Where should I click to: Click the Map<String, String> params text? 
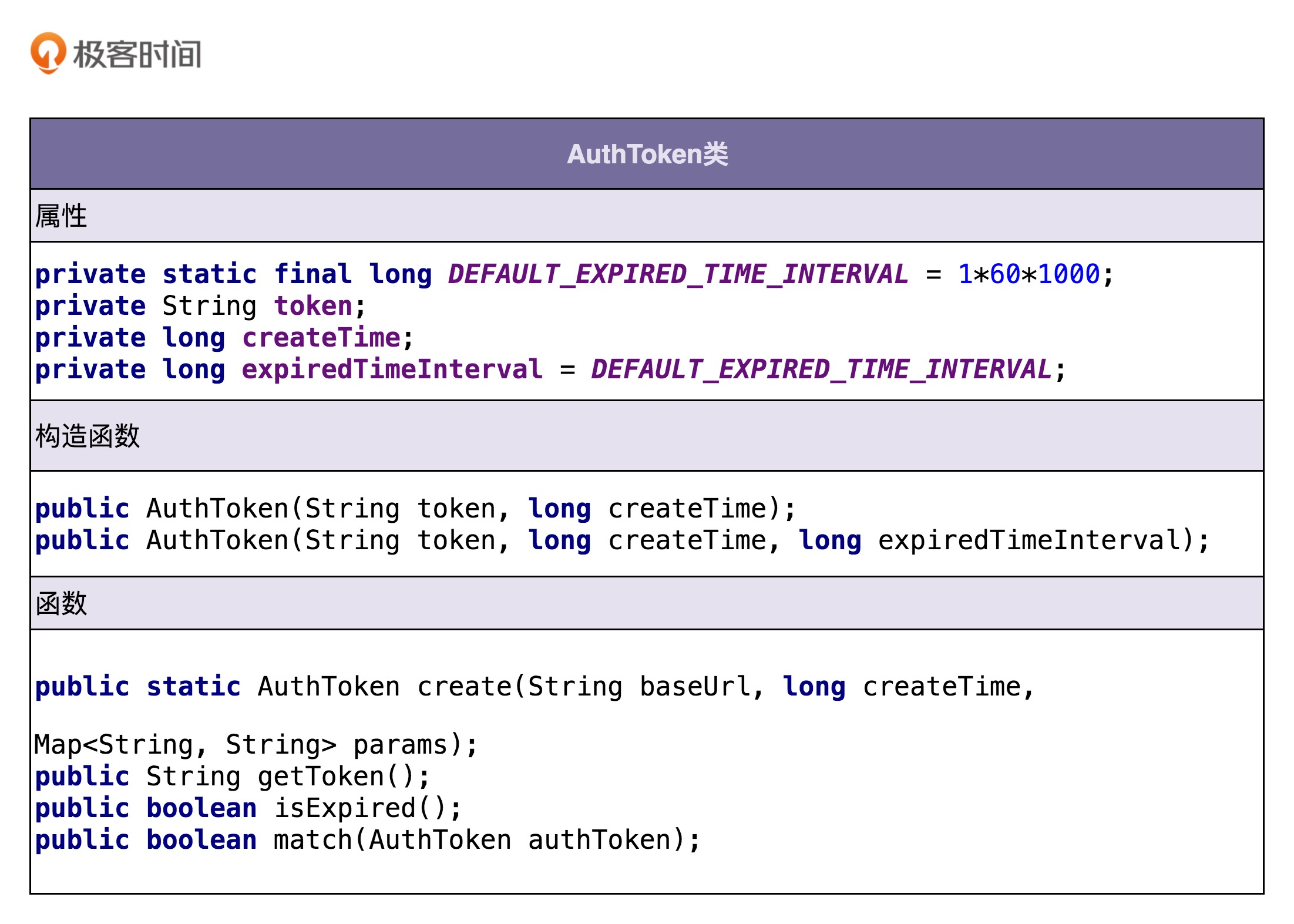coord(255,745)
